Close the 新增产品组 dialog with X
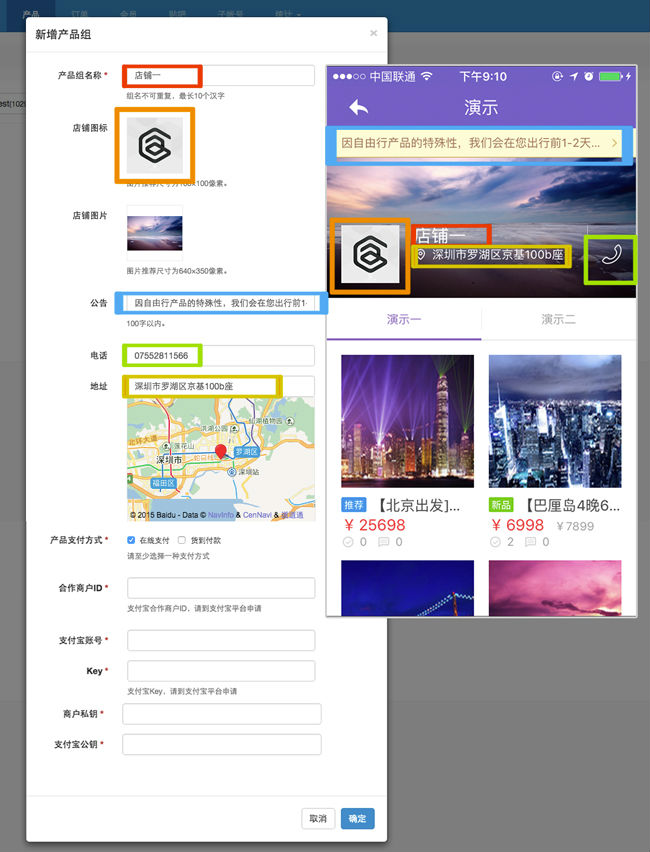This screenshot has height=852, width=650. (x=373, y=33)
